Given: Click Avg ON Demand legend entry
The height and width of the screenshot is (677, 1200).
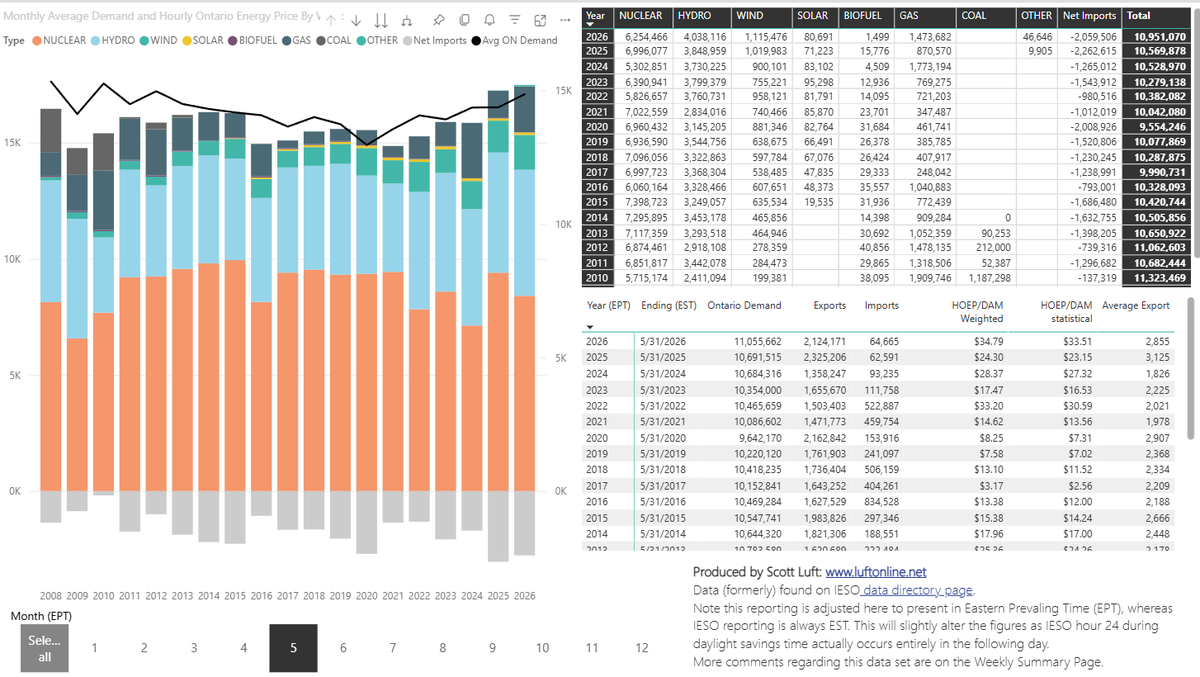Looking at the screenshot, I should 514,41.
